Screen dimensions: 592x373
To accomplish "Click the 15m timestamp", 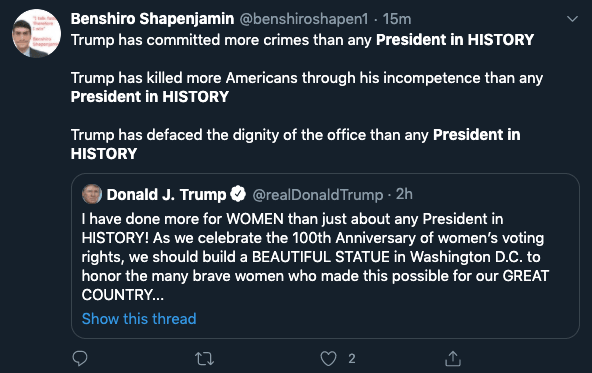I will click(397, 19).
